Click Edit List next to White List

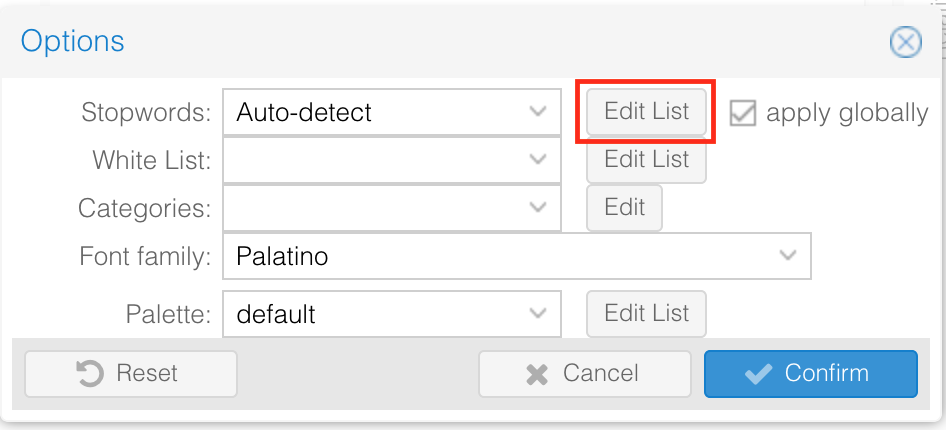[646, 159]
